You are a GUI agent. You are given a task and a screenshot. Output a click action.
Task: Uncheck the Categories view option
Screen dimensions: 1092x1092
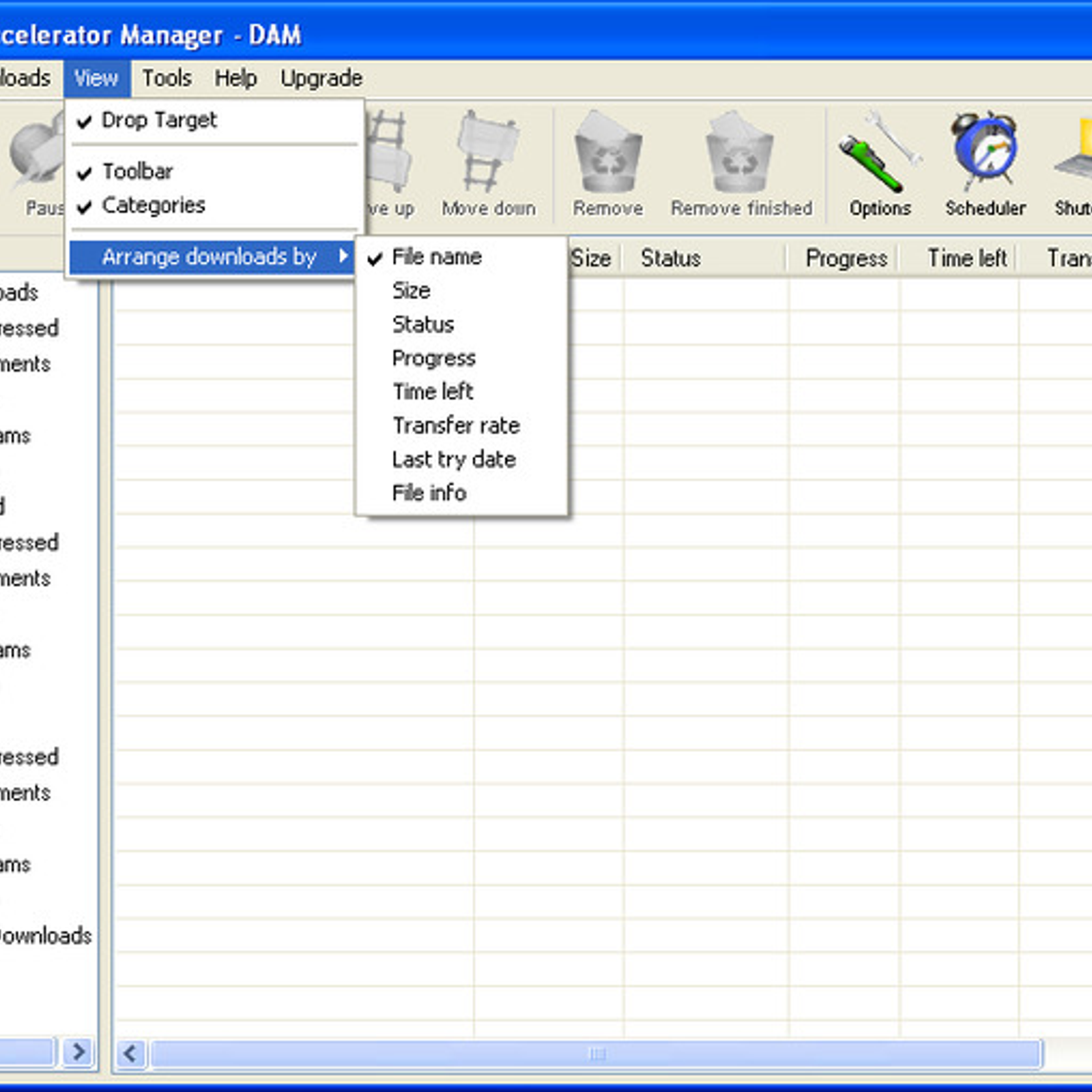214,205
